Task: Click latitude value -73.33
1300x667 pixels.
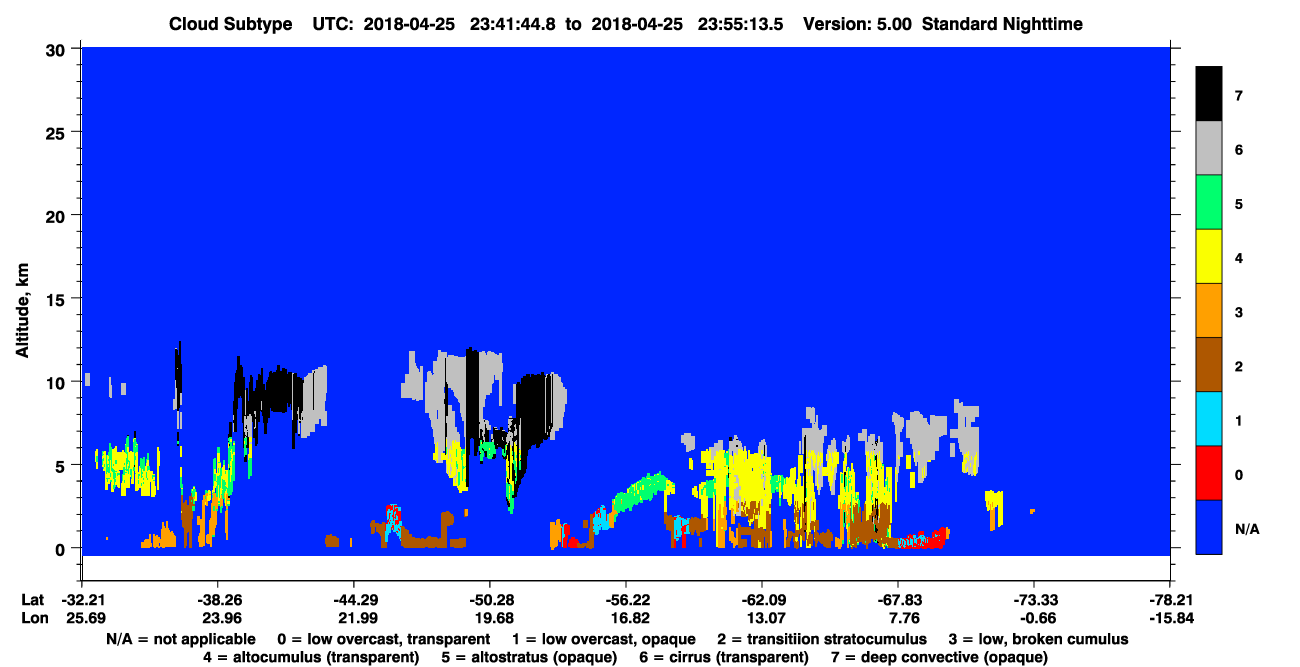Action: click(x=1033, y=600)
